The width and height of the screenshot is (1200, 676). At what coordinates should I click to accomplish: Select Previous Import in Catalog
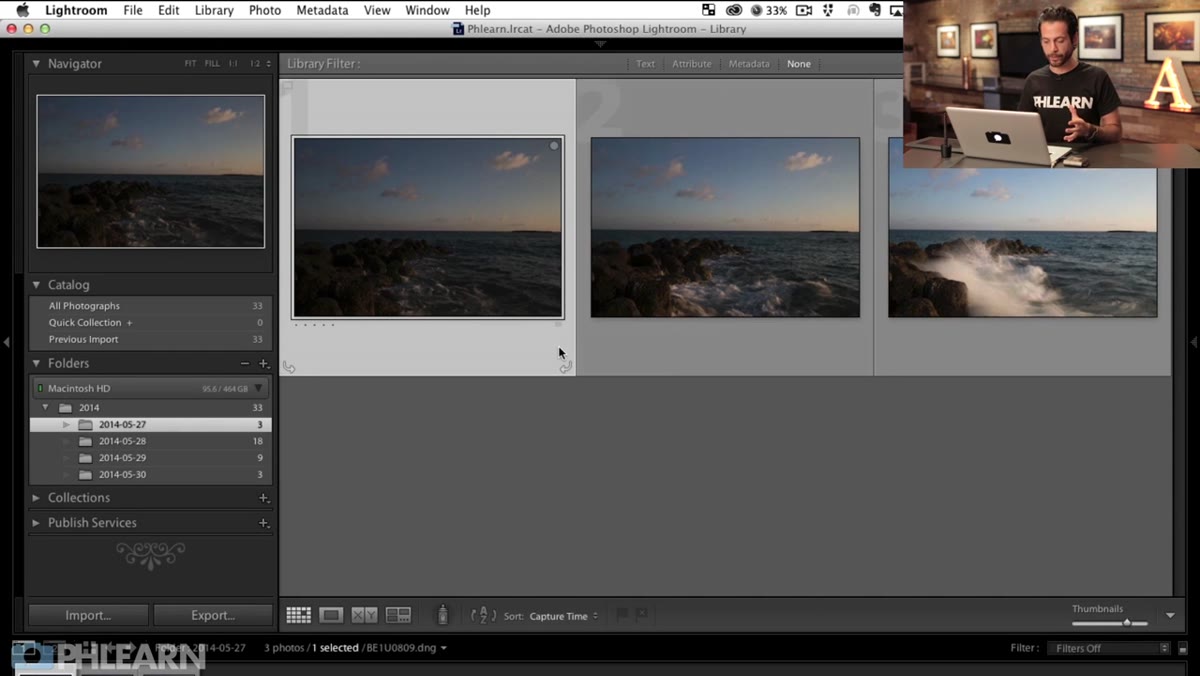click(150, 339)
